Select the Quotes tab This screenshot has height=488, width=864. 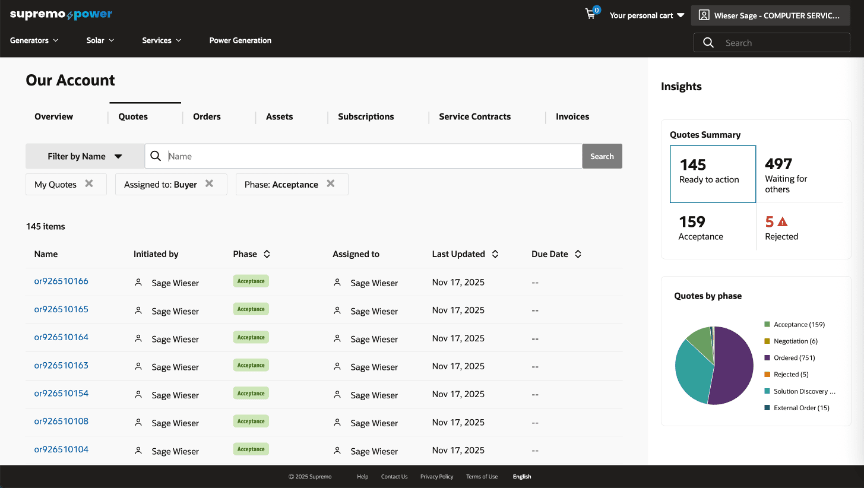click(x=133, y=117)
